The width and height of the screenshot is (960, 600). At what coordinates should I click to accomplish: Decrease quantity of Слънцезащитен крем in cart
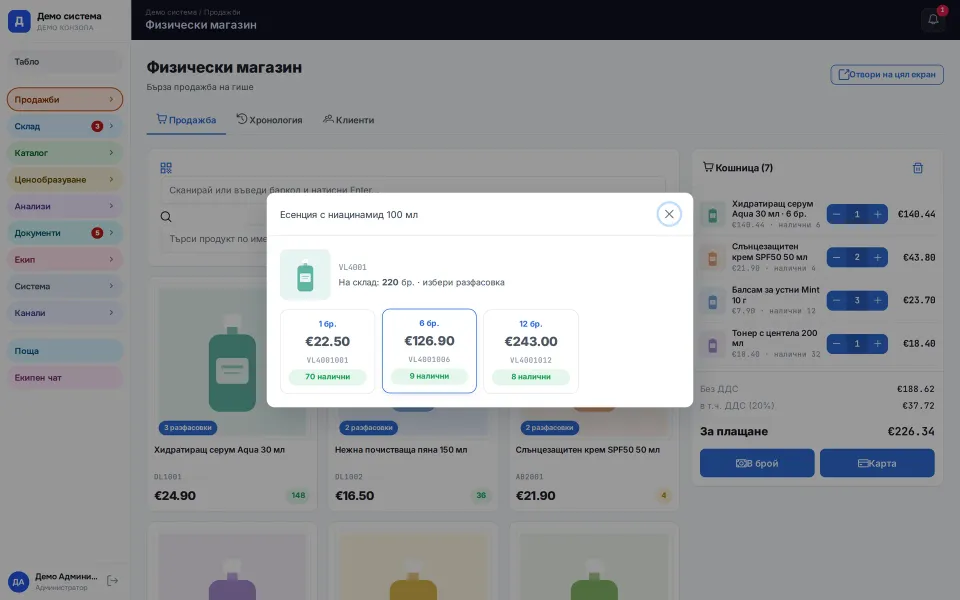tap(836, 257)
